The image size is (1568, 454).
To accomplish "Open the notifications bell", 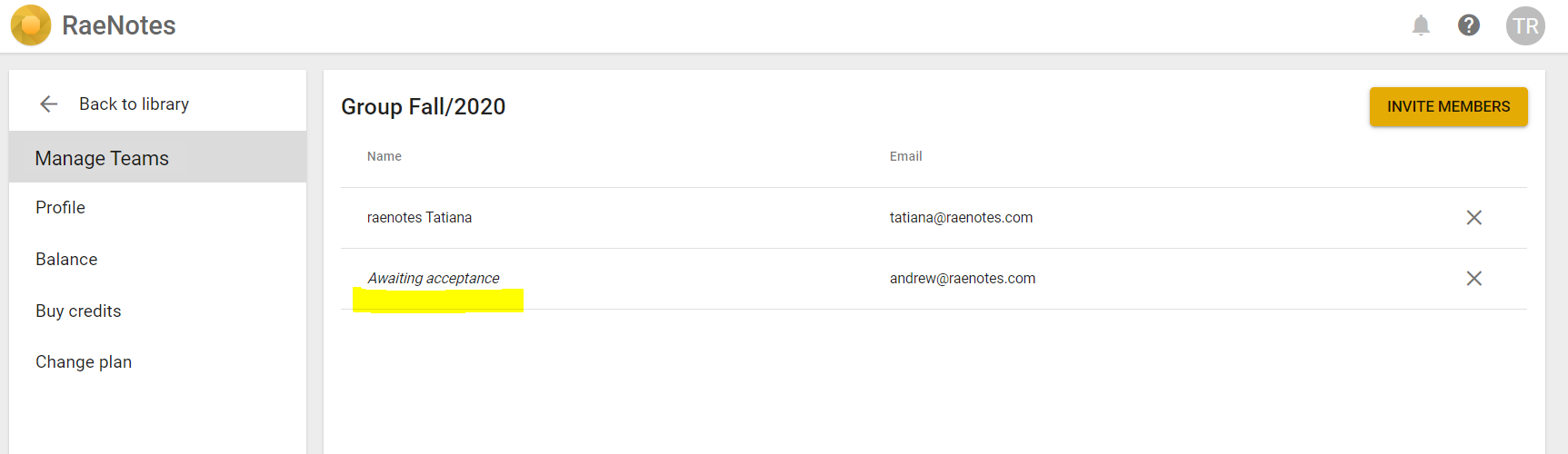I will coord(1421,25).
